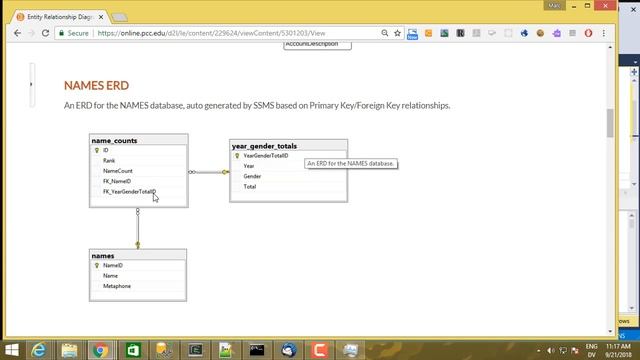Open a new browser tab
The image size is (640, 360).
click(x=120, y=17)
